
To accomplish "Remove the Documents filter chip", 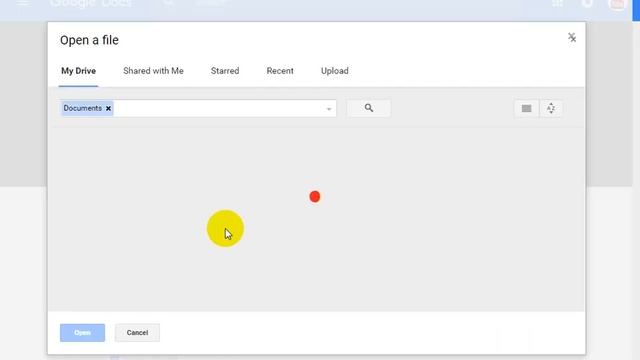I will 108,109.
